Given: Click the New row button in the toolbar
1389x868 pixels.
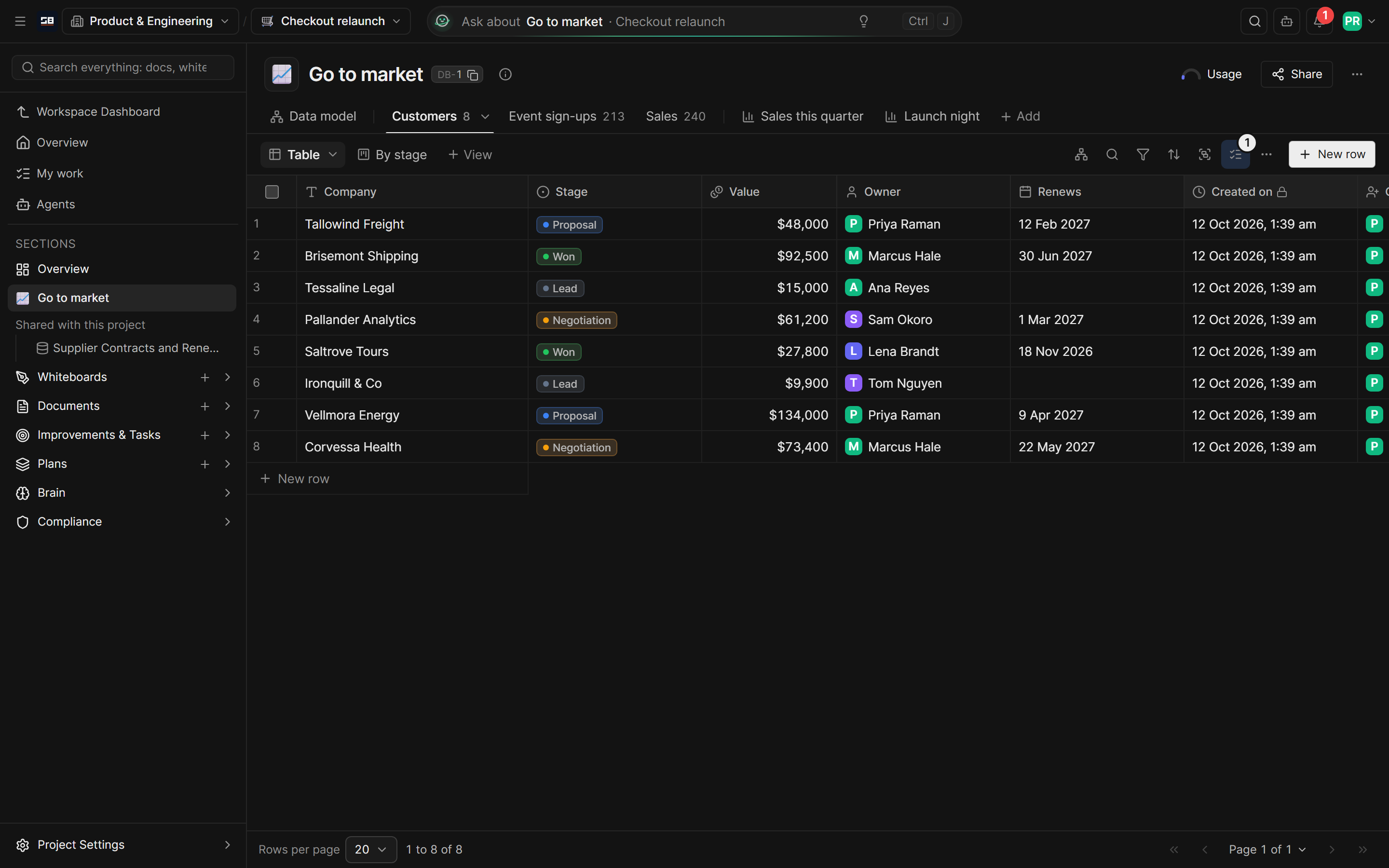Looking at the screenshot, I should 1332,154.
